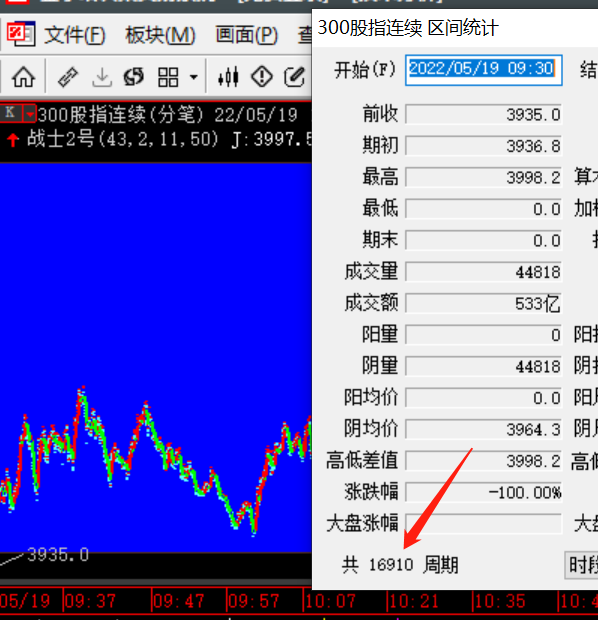Screen dimensions: 598x620
Task: Click the 期初 value 3936.8
Action: (484, 146)
